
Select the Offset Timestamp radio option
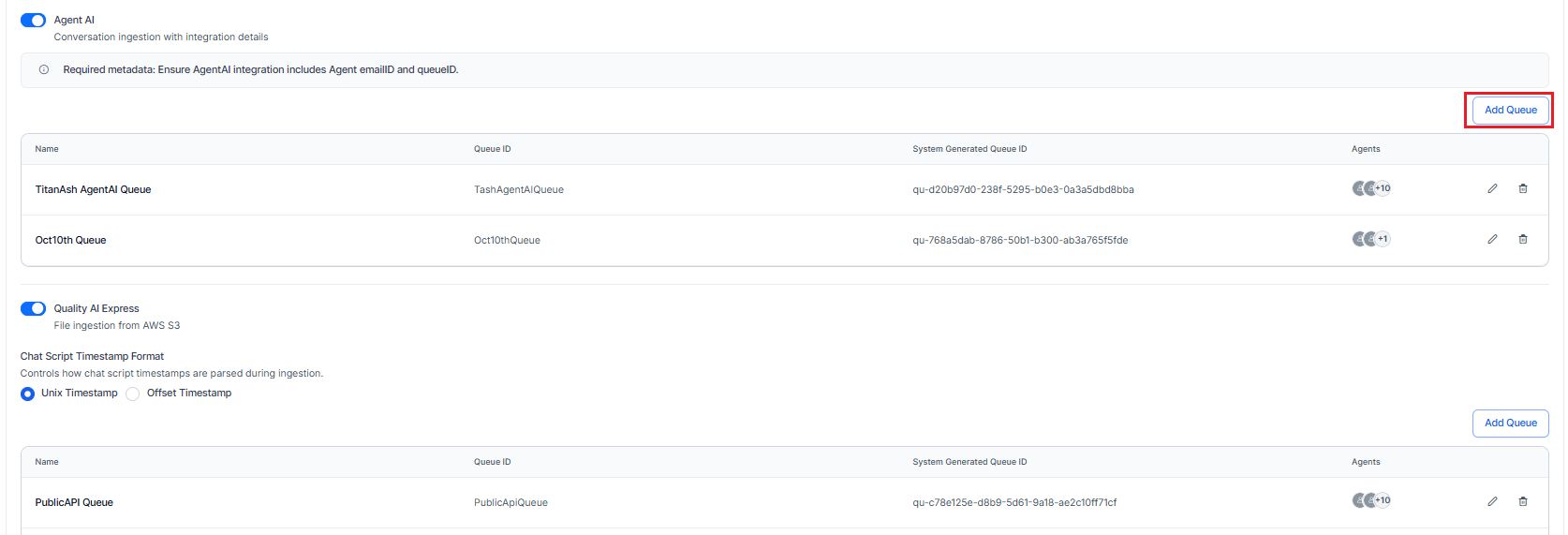133,394
